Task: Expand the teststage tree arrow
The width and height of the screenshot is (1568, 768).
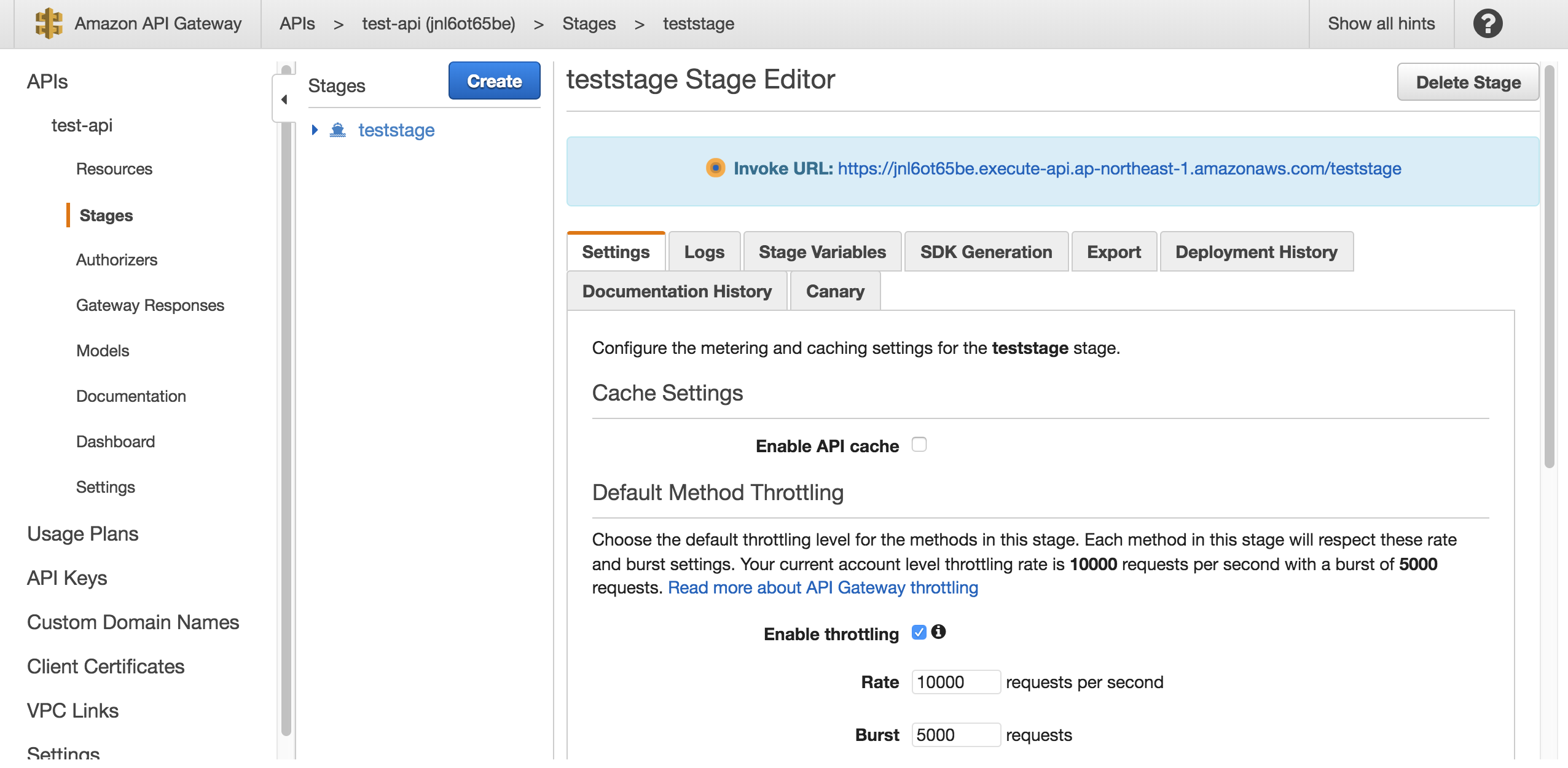Action: click(315, 130)
